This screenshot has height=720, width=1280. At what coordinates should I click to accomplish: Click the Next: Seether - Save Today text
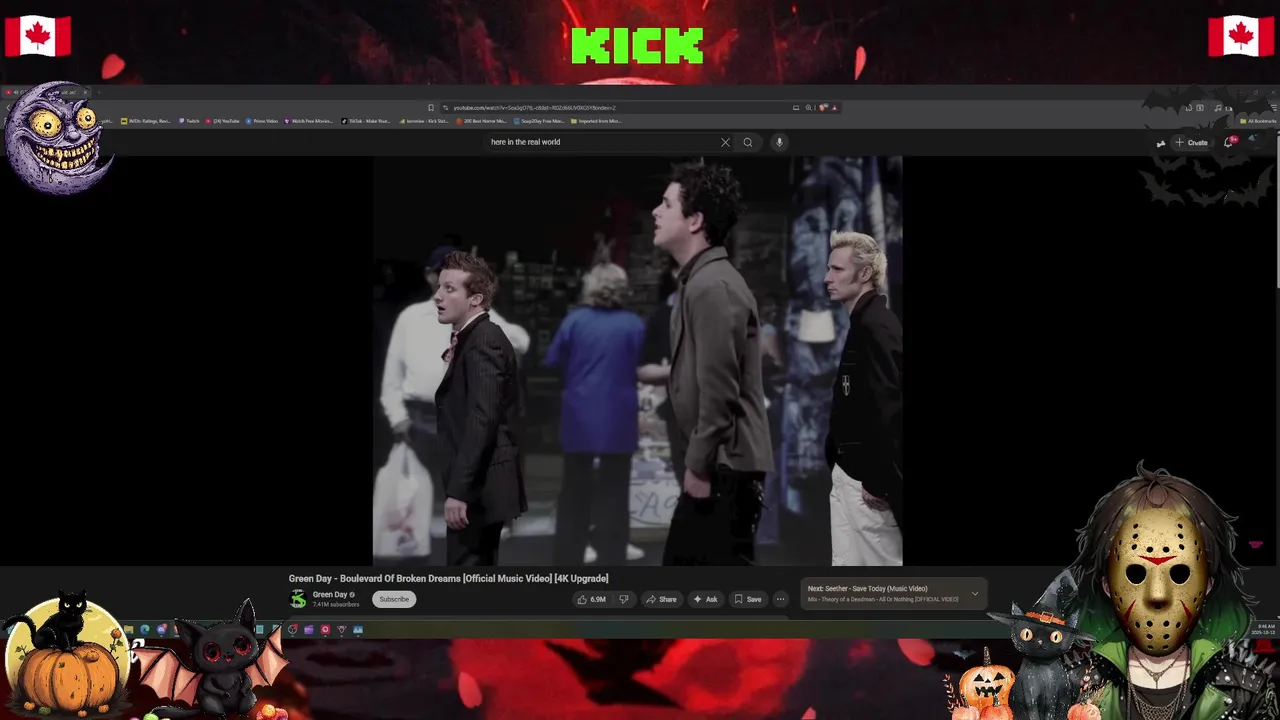click(x=867, y=589)
